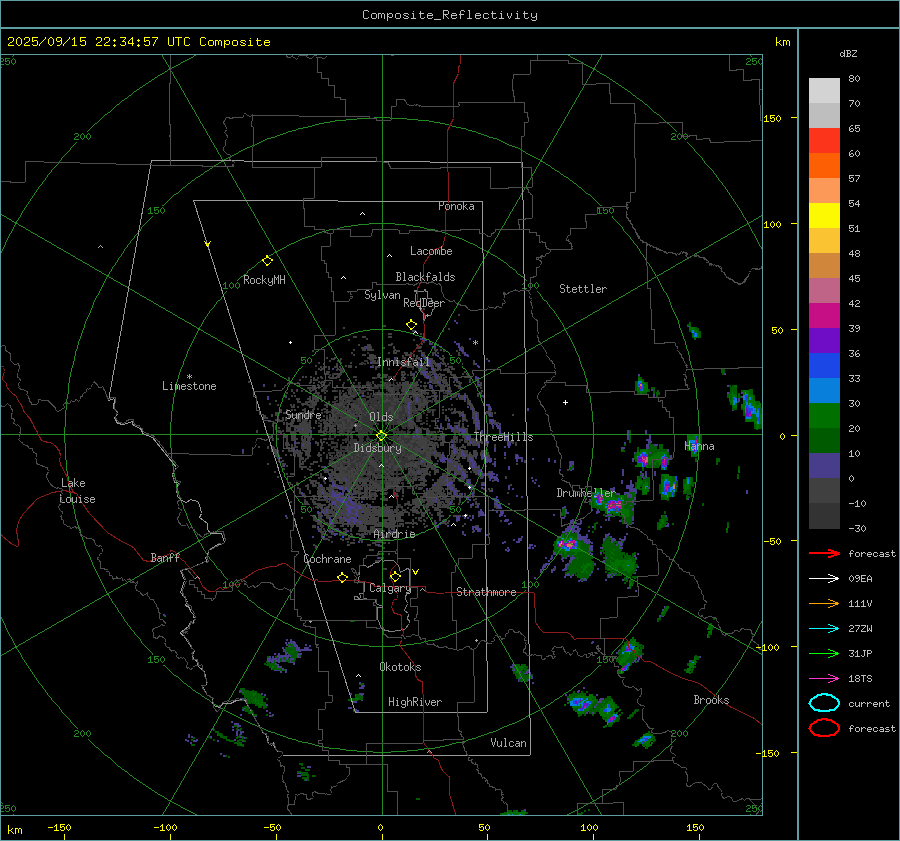Select the orange 111V arrow icon

pyautogui.click(x=824, y=603)
